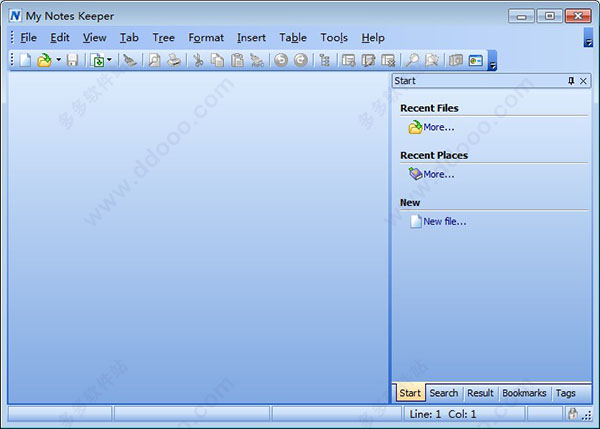The image size is (600, 429).
Task: Expand the arrow beside the green document icon
Action: [x=109, y=59]
